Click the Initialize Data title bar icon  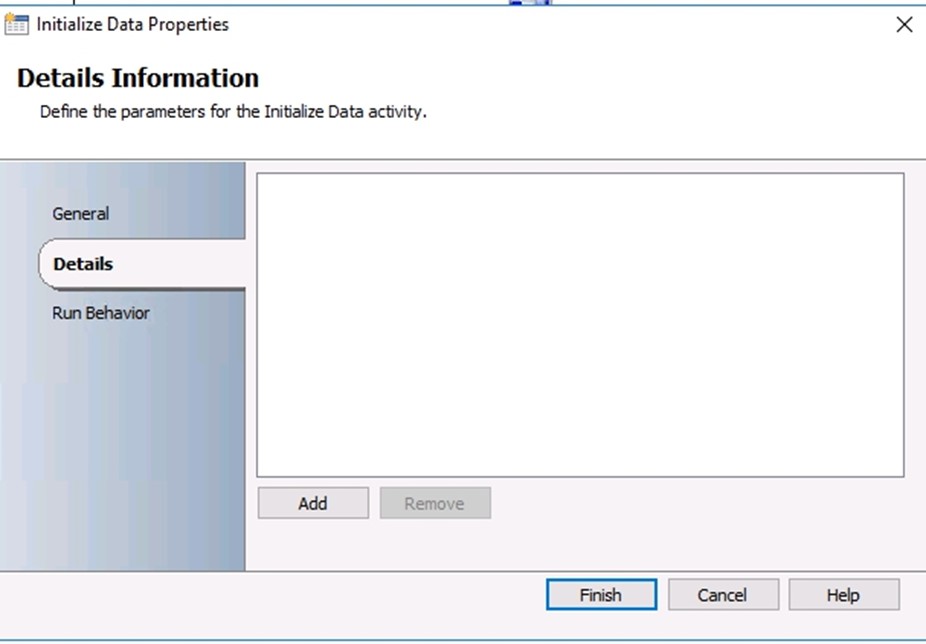[16, 24]
